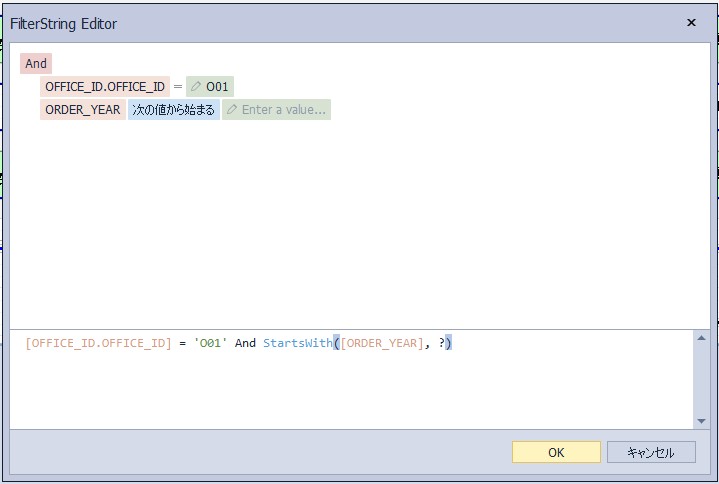
Task: Close the FilterString Editor dialog
Action: click(691, 22)
